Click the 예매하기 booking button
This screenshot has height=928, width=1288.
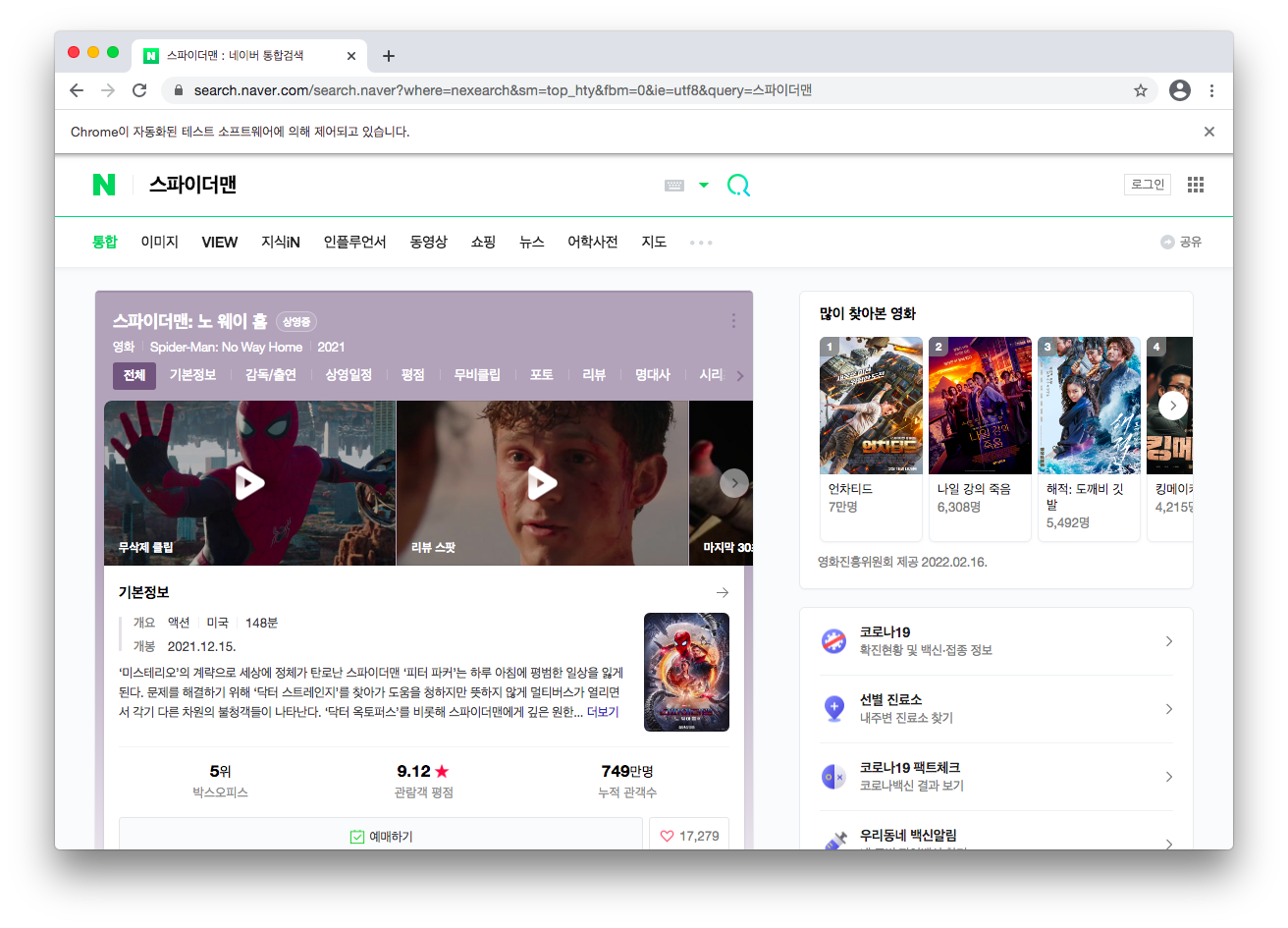[381, 836]
